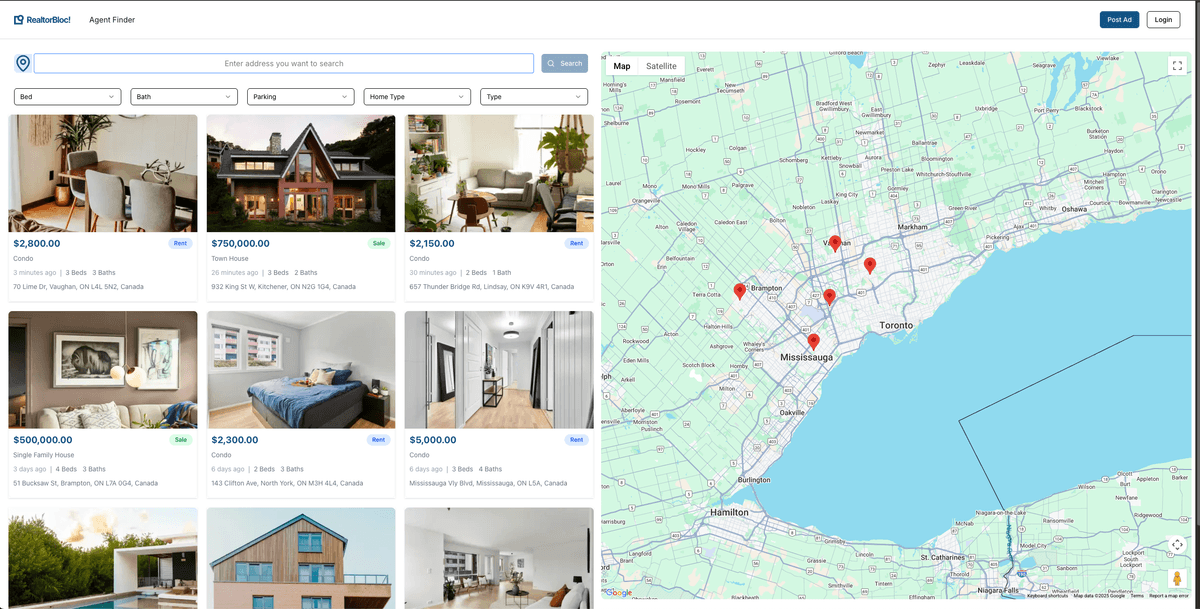
Task: Click the location pin icon beside search box
Action: (23, 63)
